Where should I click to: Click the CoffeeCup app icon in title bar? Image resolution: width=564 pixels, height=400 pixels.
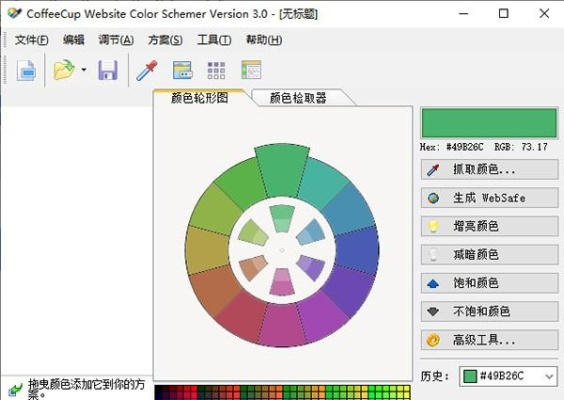(14, 13)
